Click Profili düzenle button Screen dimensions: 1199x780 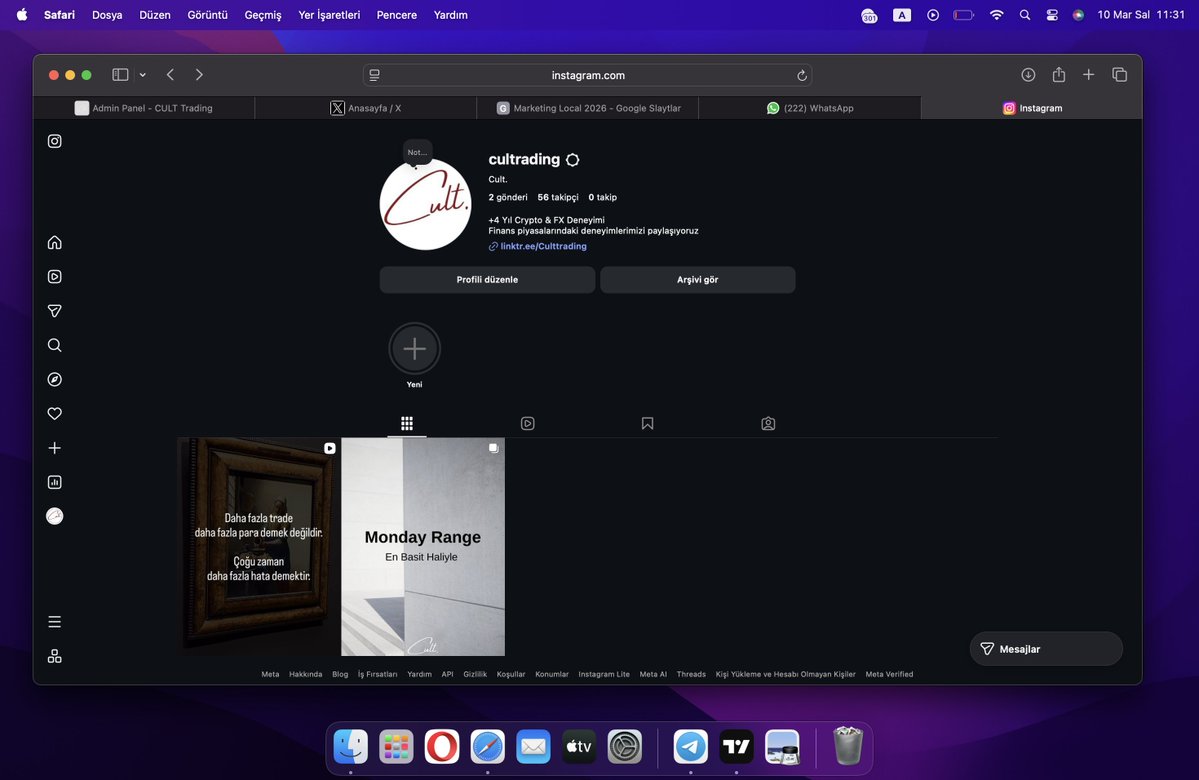(x=487, y=280)
